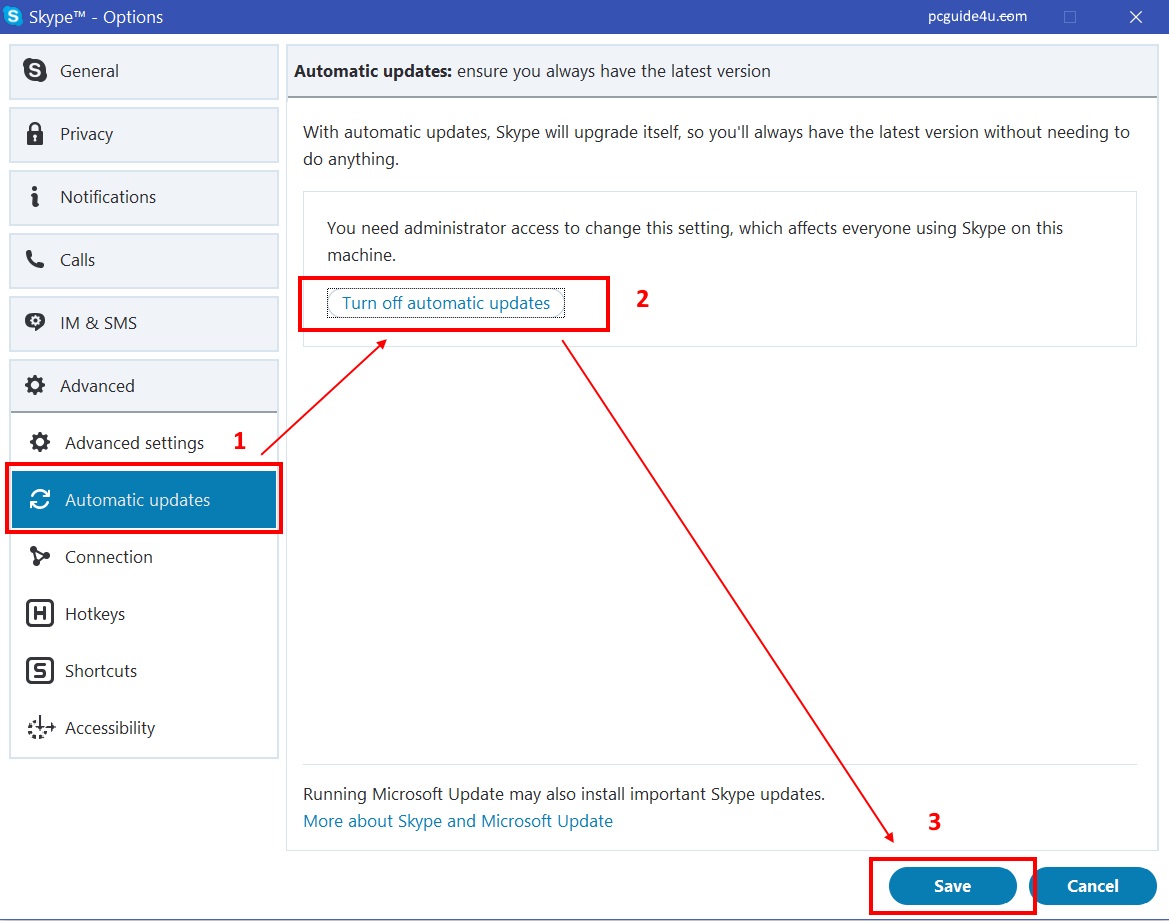Click the S icon beside Shortcuts
The width and height of the screenshot is (1169, 921).
click(x=40, y=671)
